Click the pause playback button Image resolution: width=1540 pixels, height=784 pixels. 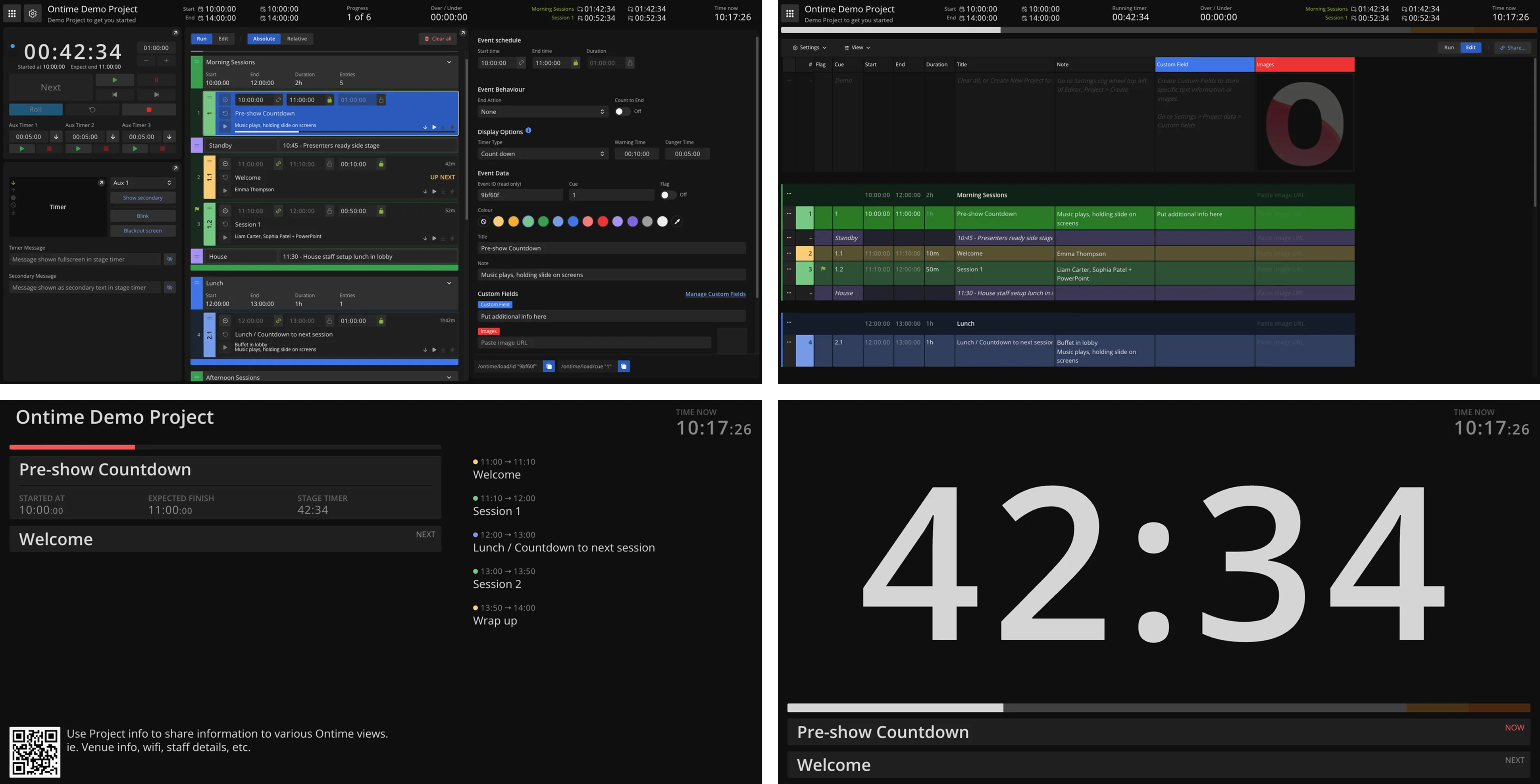(x=156, y=79)
